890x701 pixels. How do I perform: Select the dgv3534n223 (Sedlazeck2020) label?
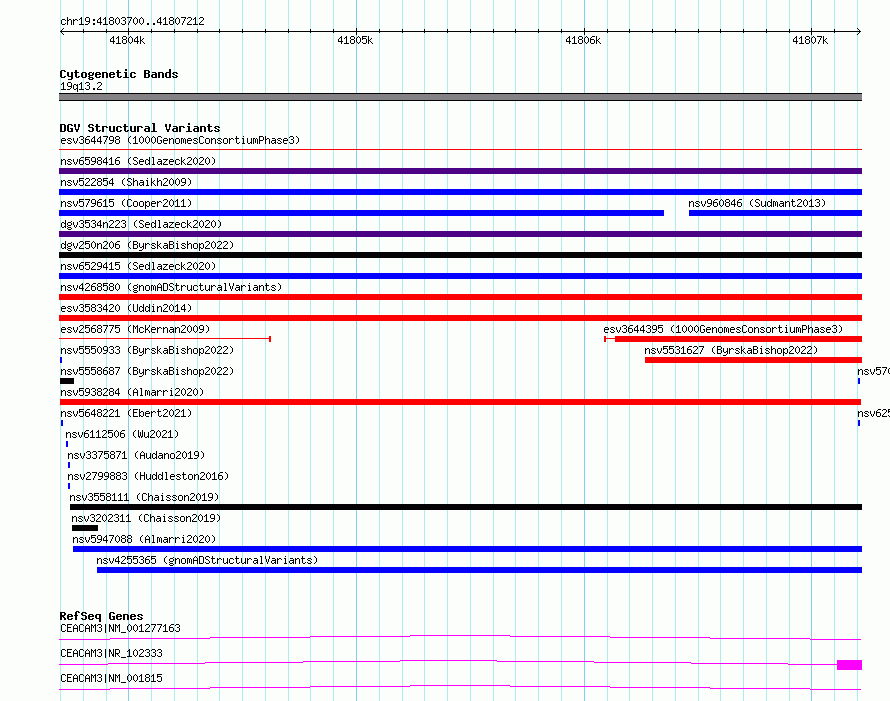(x=141, y=224)
